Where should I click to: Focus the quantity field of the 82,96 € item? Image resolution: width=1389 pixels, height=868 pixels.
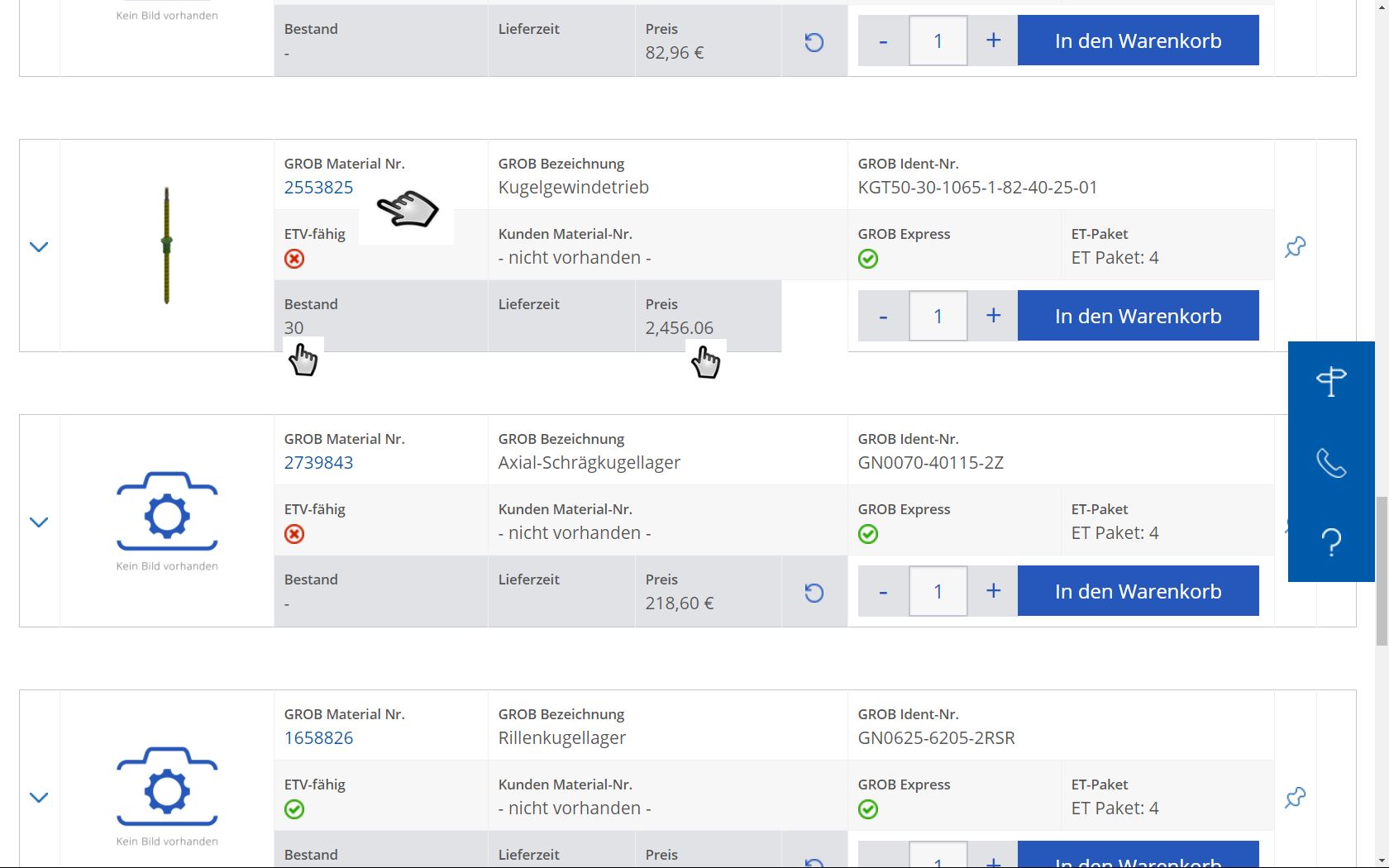pyautogui.click(x=938, y=40)
